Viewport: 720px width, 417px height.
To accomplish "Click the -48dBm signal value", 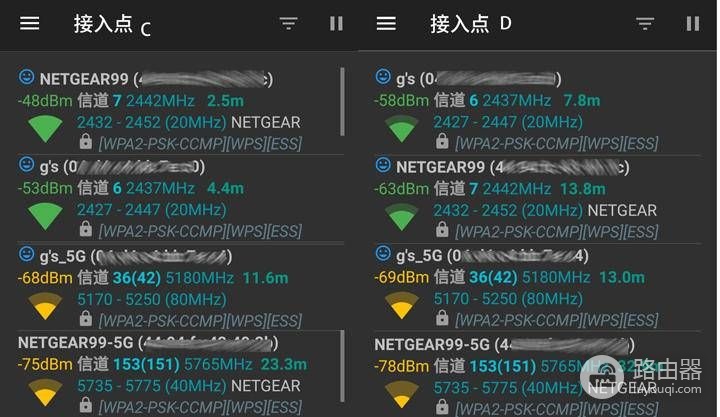I will (45, 101).
